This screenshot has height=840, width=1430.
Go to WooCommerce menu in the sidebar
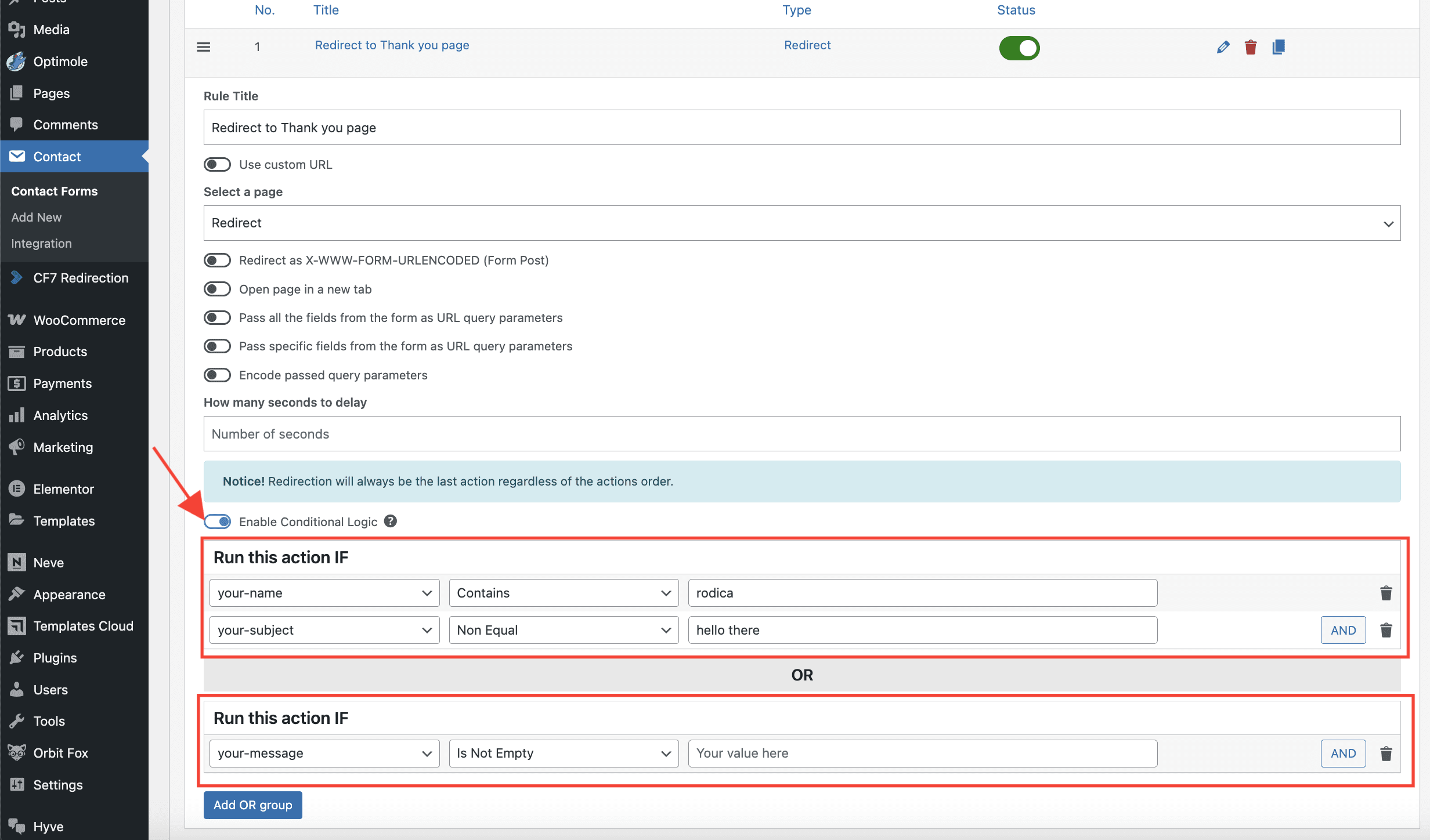click(x=79, y=320)
